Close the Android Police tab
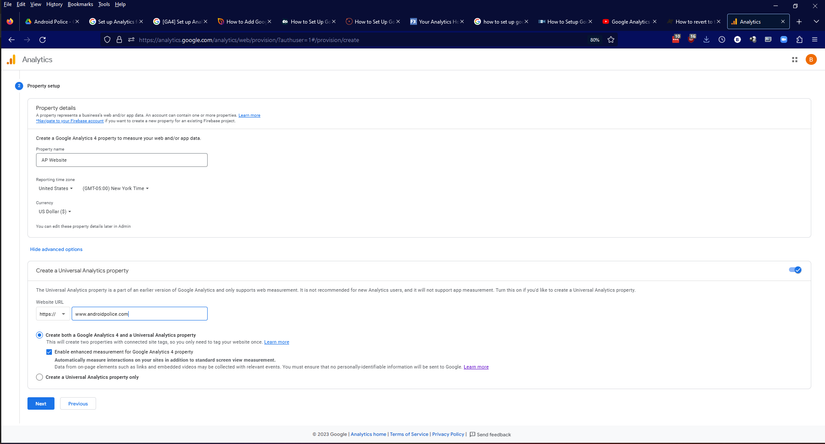This screenshot has height=444, width=825. point(77,22)
